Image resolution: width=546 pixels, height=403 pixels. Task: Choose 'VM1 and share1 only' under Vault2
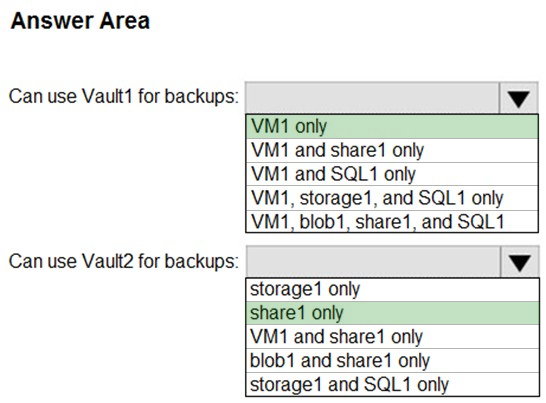[x=392, y=337]
